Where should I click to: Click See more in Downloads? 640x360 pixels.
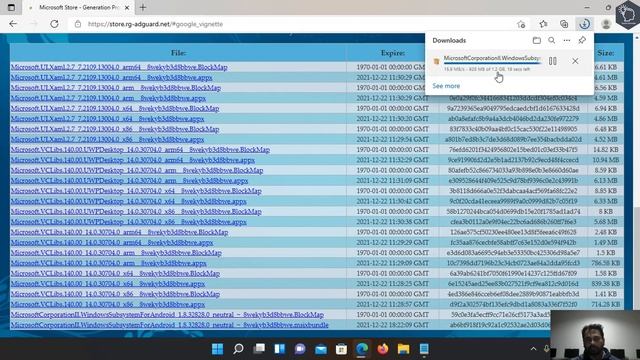tap(446, 86)
